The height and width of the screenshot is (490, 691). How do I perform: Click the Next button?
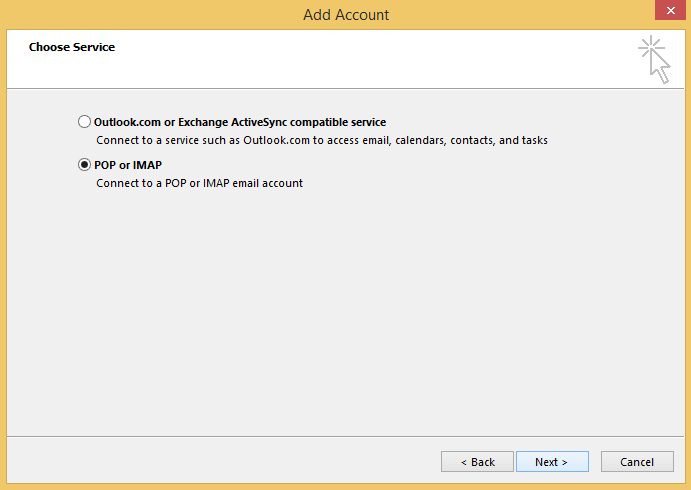pyautogui.click(x=551, y=462)
